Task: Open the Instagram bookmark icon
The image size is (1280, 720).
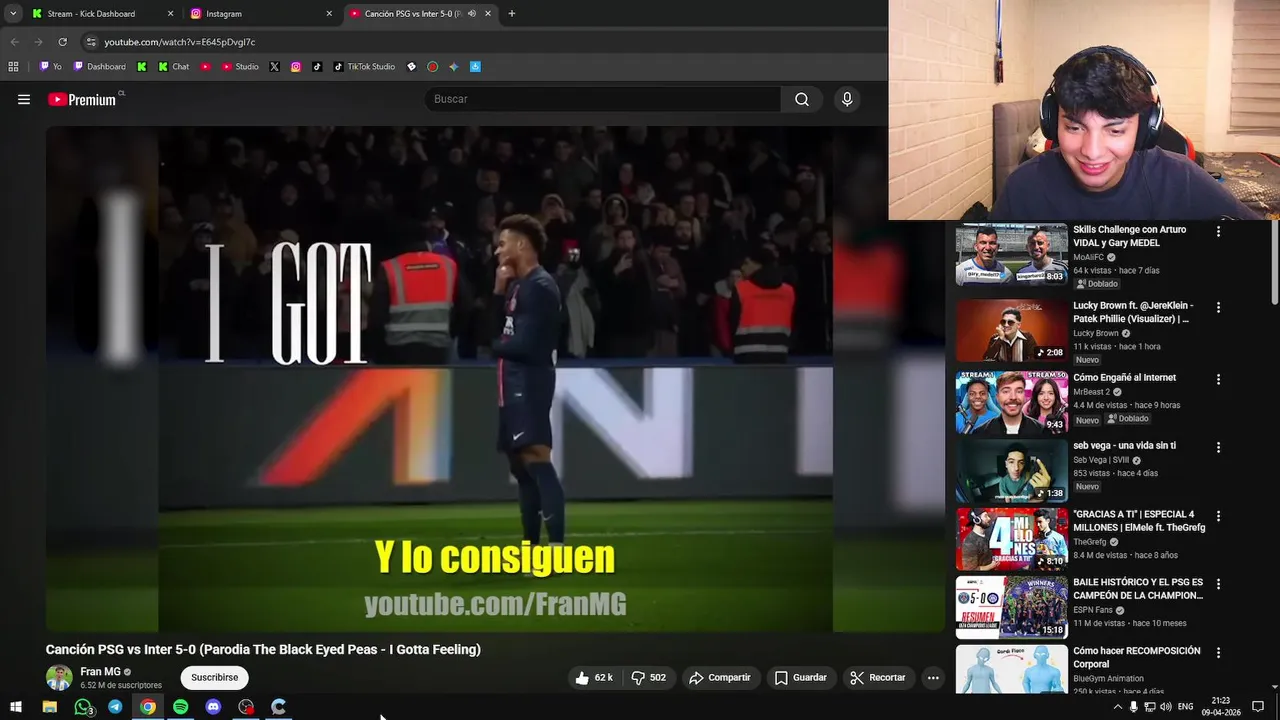Action: tap(296, 67)
